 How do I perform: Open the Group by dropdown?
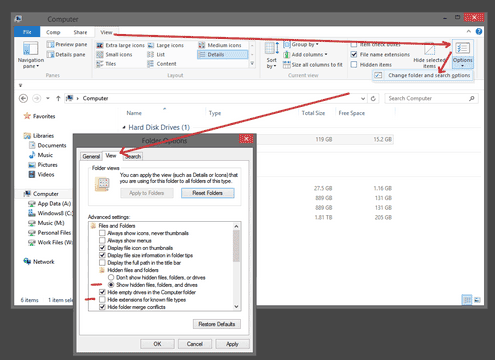[x=301, y=44]
